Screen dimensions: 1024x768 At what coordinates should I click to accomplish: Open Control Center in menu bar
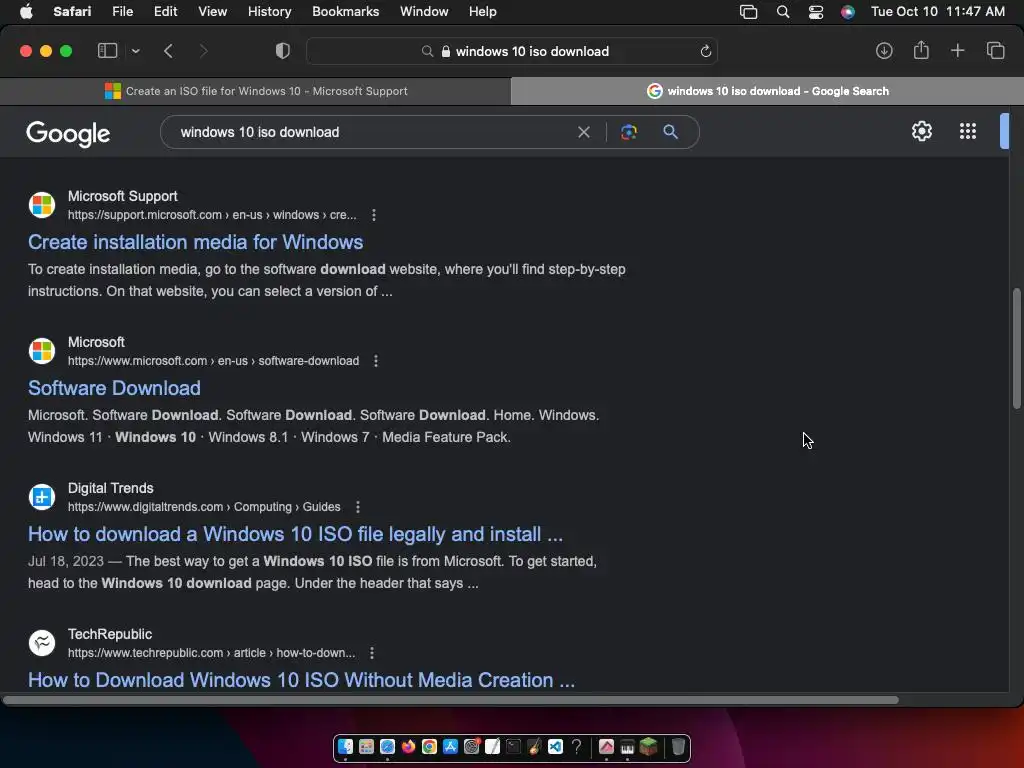click(x=816, y=12)
